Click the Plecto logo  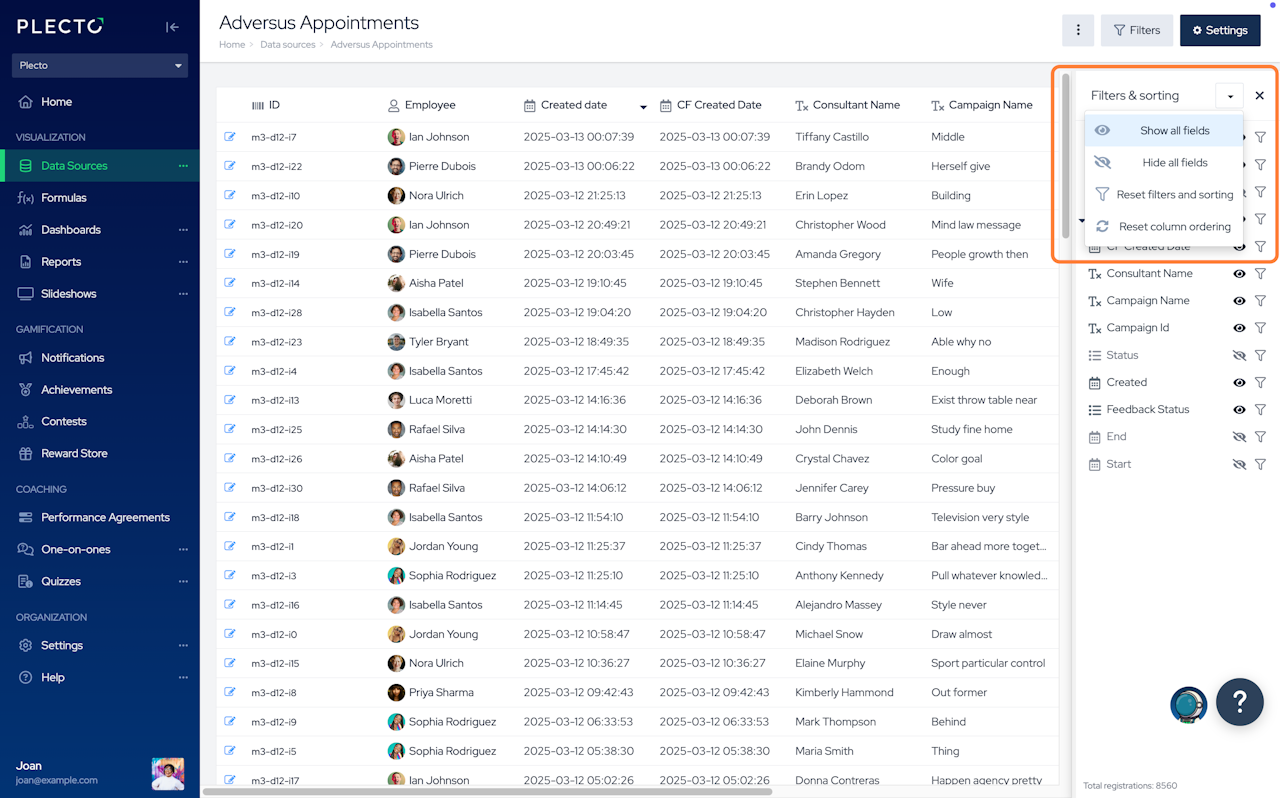point(60,27)
